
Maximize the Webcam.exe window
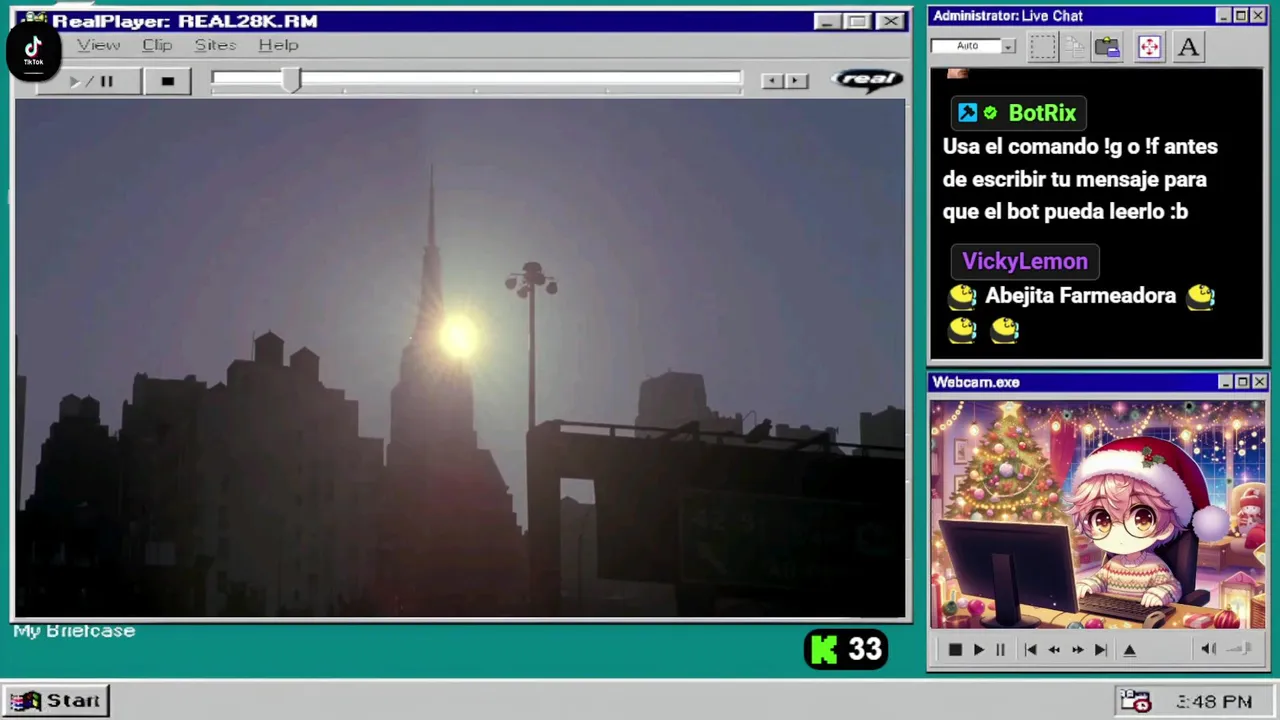click(1242, 382)
